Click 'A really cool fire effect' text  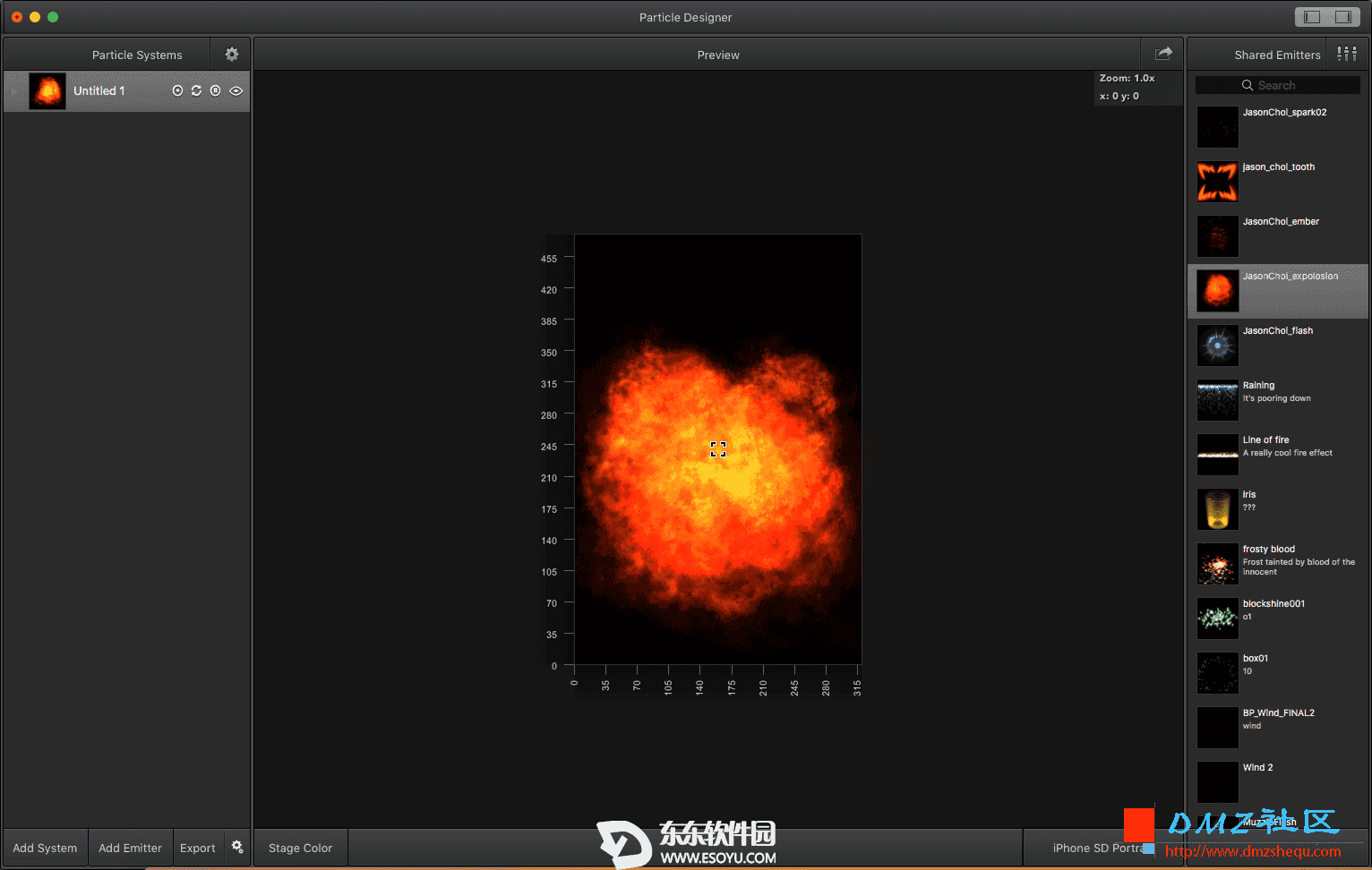1287,453
